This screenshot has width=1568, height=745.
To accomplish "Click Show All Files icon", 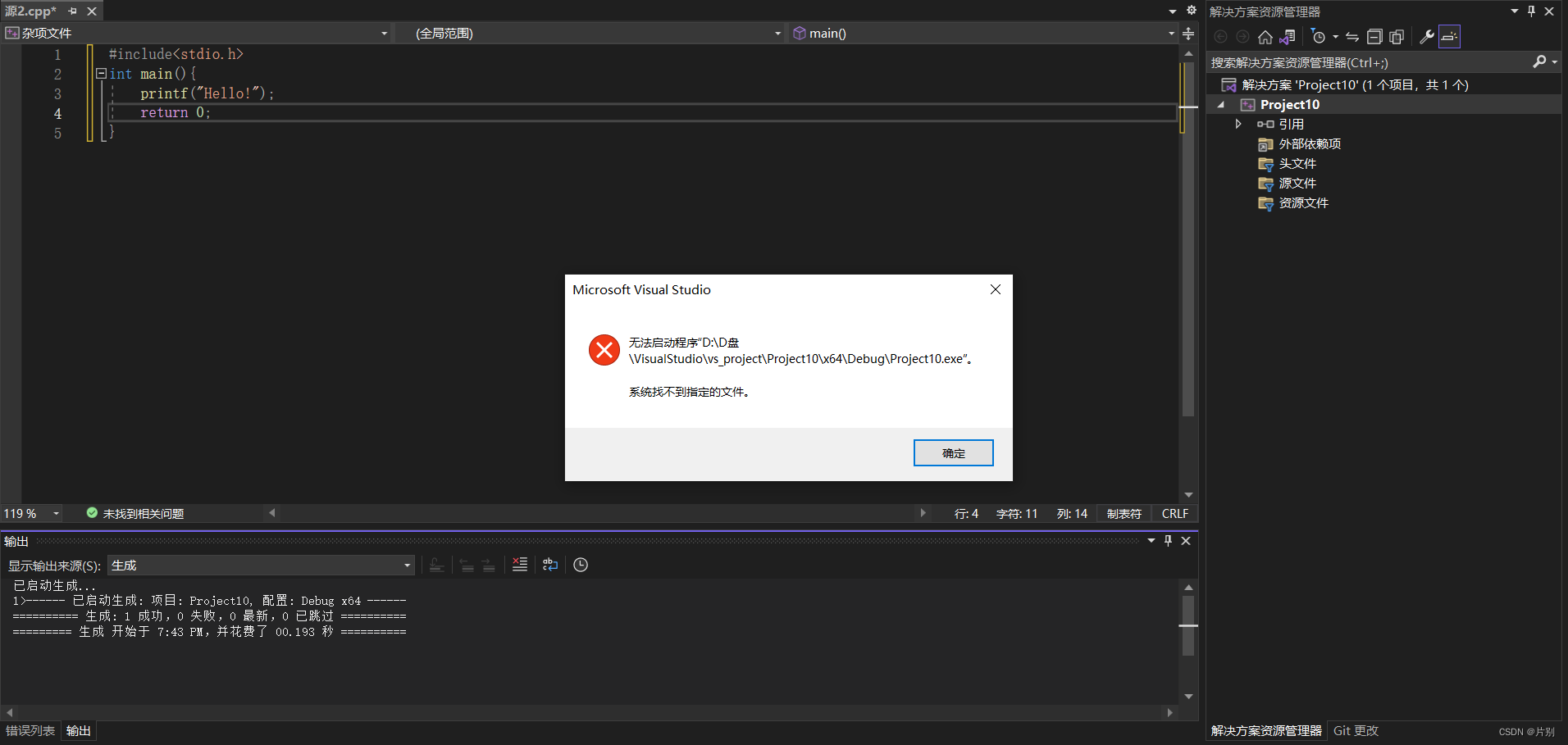I will tap(1397, 37).
